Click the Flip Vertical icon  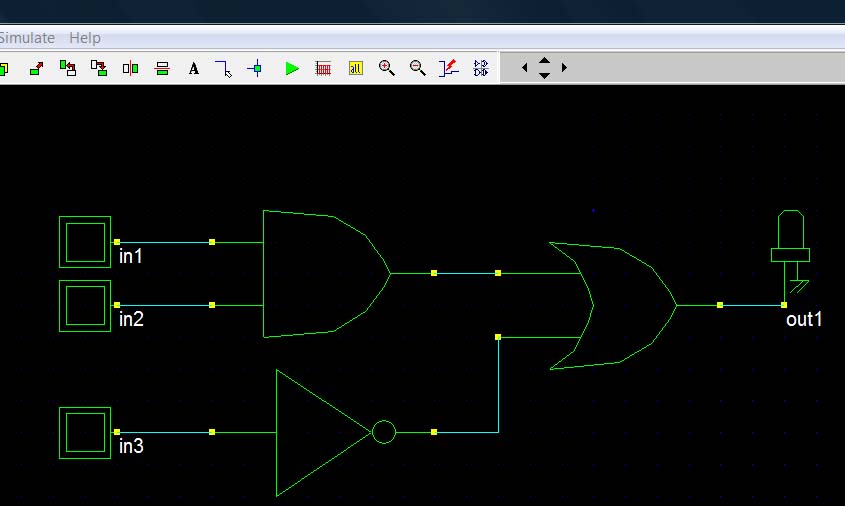(162, 68)
